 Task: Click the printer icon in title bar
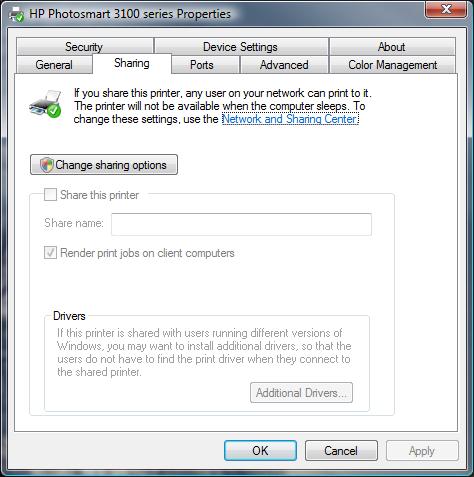coord(17,14)
